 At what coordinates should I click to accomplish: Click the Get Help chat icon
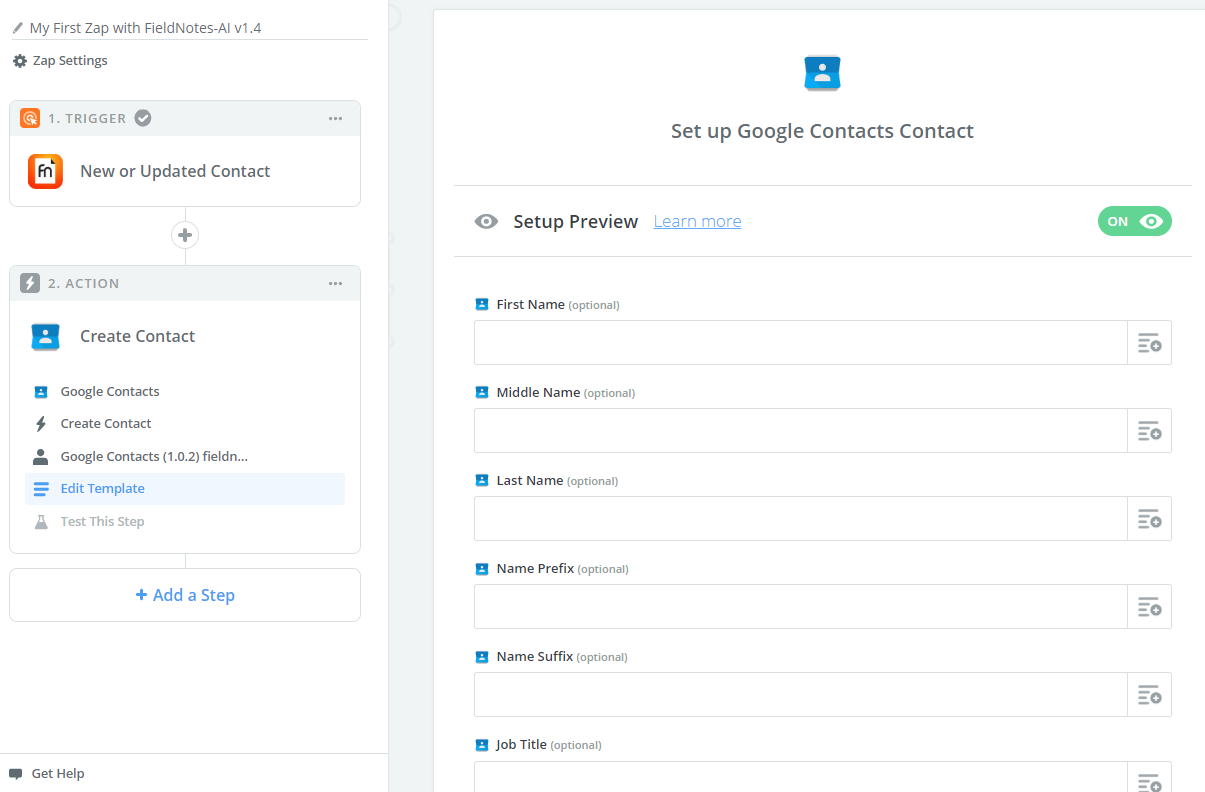[16, 774]
